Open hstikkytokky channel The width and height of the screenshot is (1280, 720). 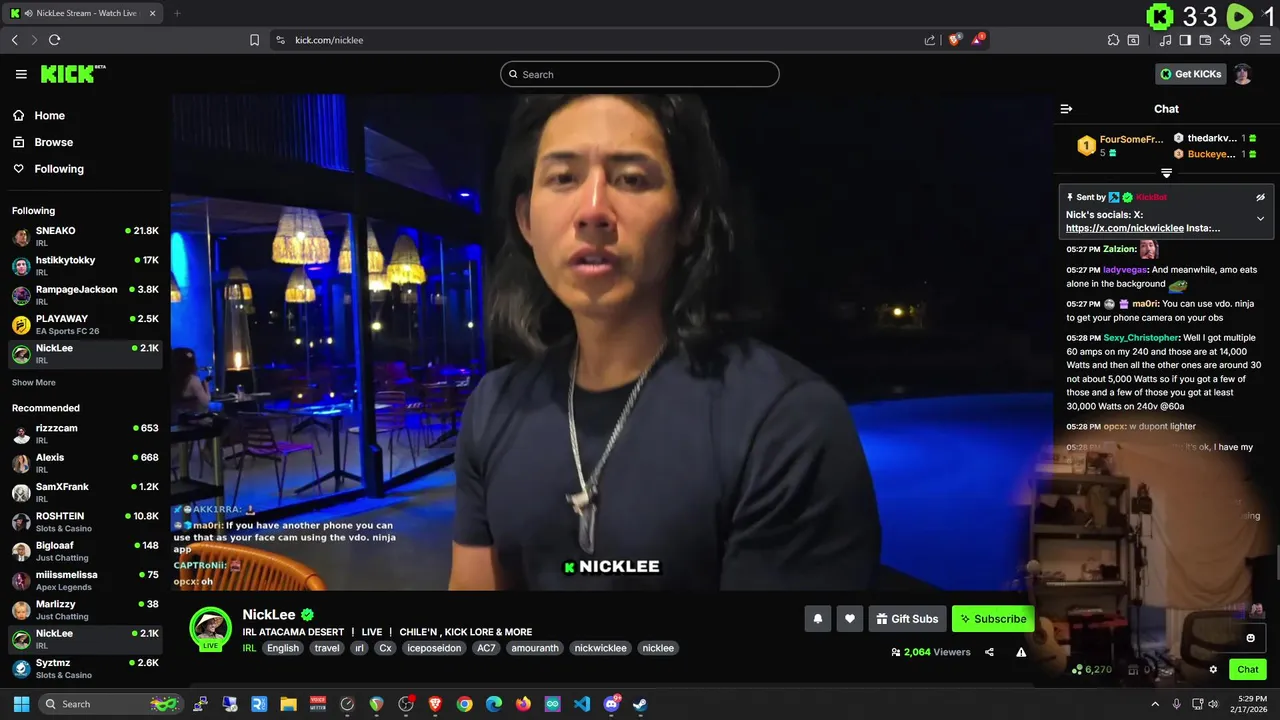[85, 265]
